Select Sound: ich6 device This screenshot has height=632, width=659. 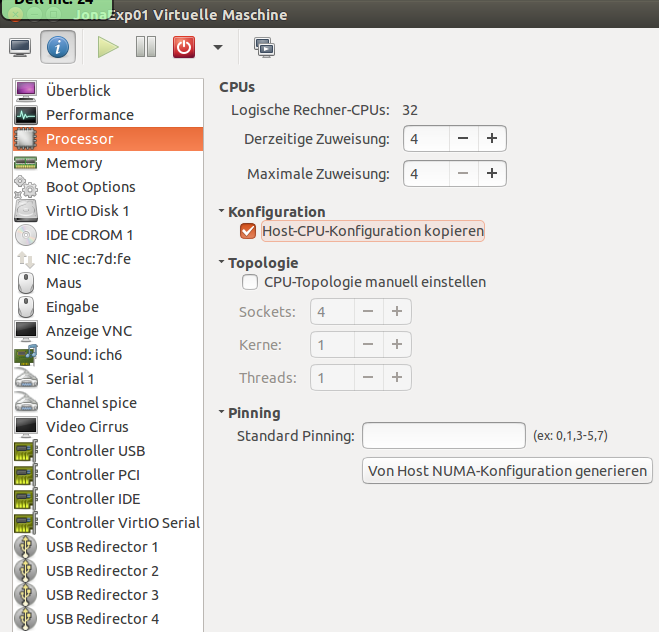(x=84, y=355)
